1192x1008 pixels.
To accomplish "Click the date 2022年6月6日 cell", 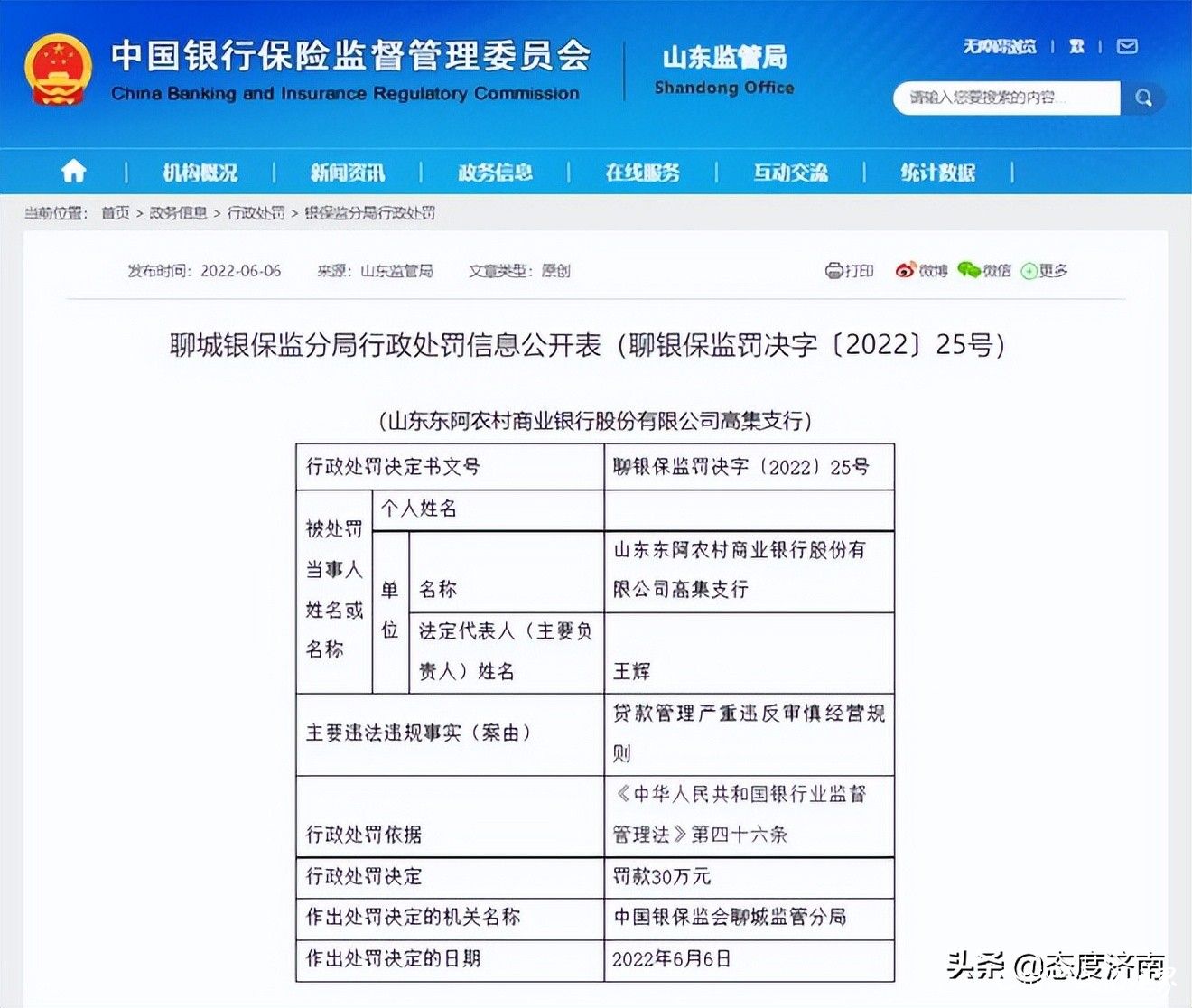I will pyautogui.click(x=750, y=959).
